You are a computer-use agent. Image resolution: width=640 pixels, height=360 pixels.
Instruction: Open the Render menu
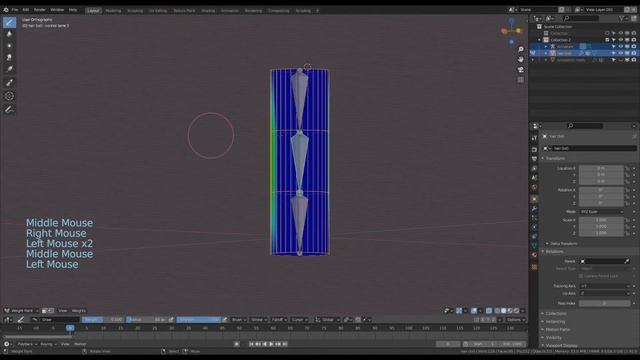40,10
